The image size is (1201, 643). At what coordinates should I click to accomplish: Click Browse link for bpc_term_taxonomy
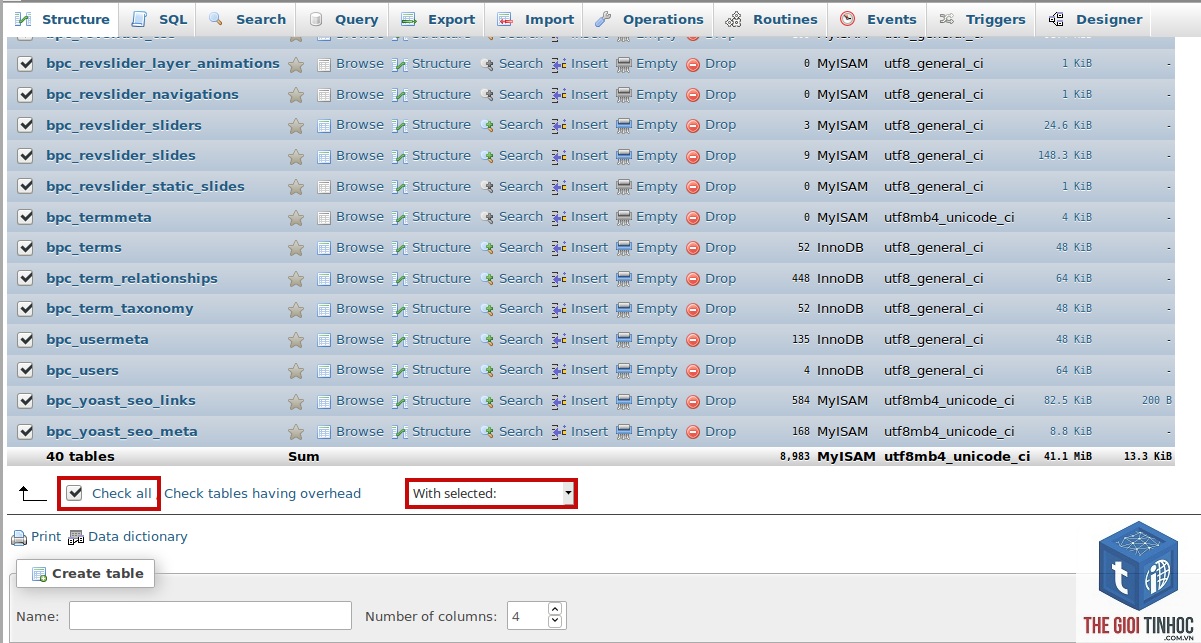click(359, 309)
